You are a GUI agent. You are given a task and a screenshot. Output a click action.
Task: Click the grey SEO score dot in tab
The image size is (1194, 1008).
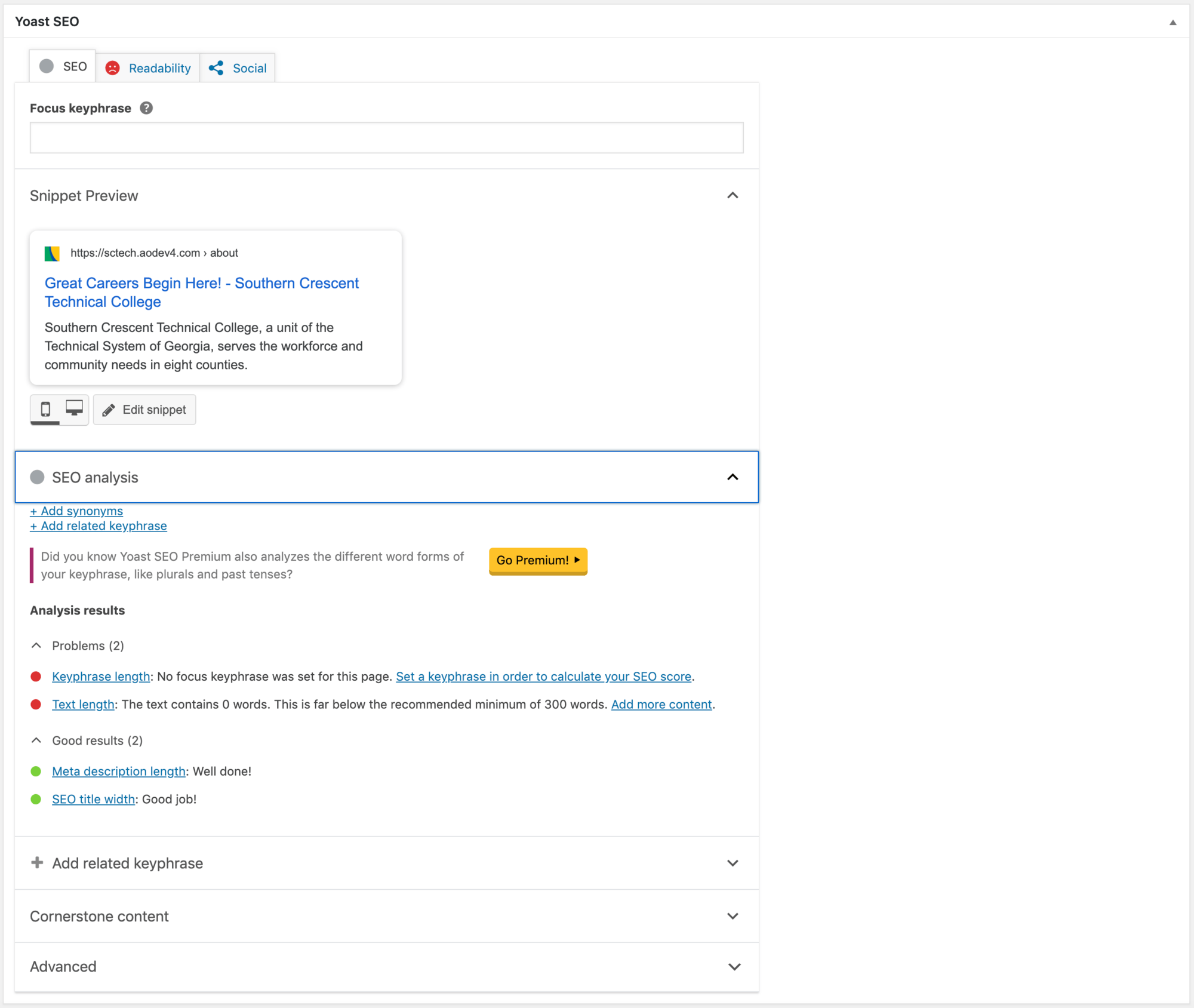tap(47, 66)
